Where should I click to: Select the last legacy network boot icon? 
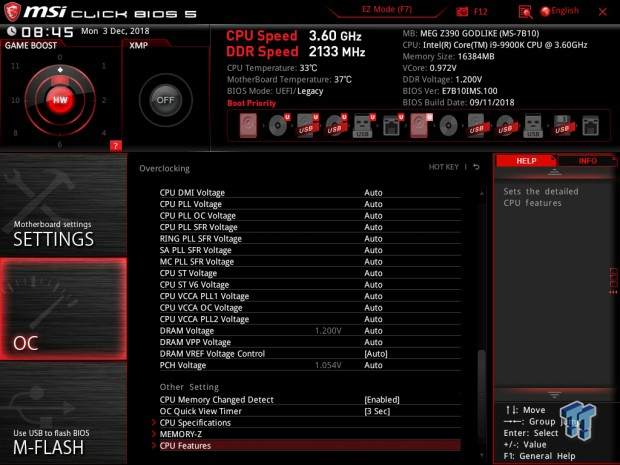590,126
